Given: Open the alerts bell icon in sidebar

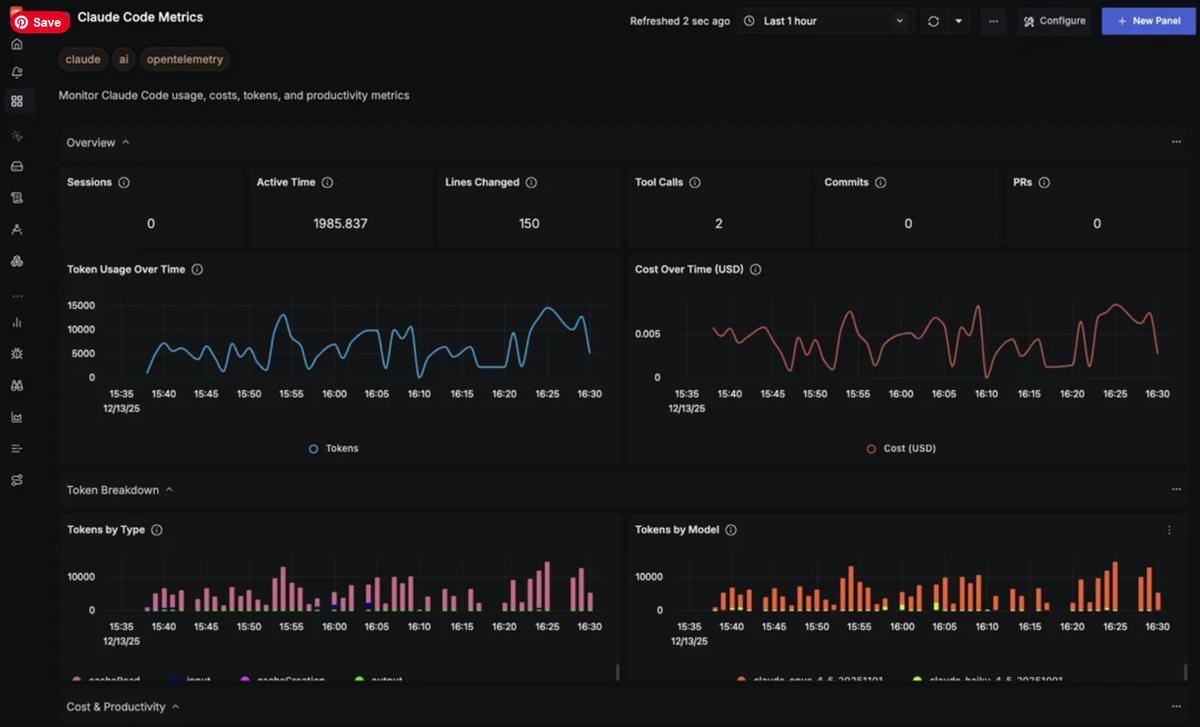Looking at the screenshot, I should [17, 73].
